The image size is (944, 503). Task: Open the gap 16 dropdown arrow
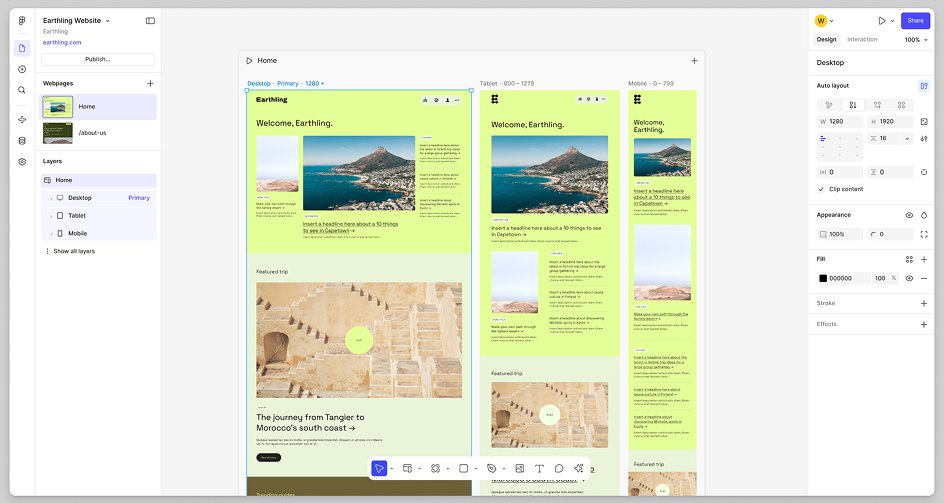907,139
